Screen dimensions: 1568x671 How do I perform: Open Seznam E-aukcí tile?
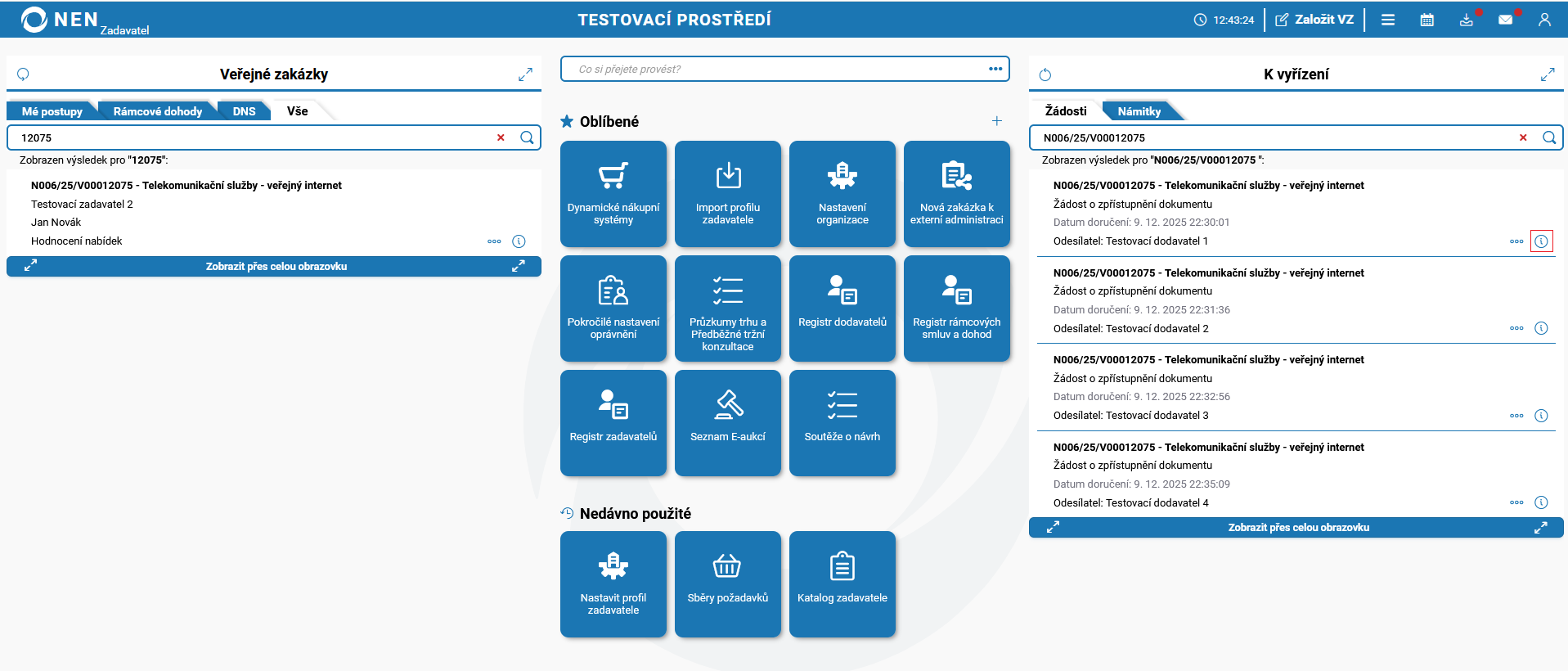point(728,423)
